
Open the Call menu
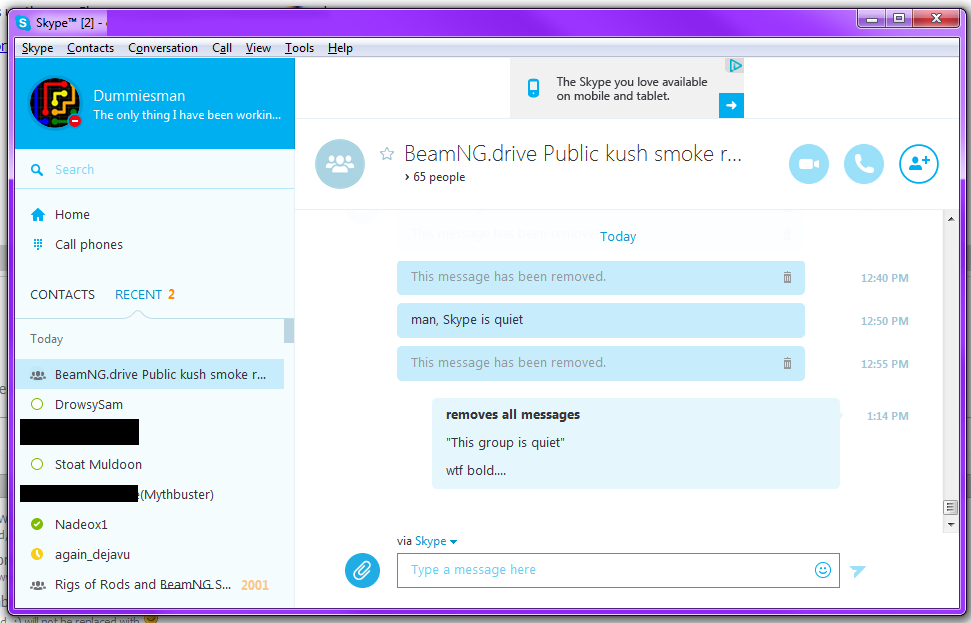(222, 48)
